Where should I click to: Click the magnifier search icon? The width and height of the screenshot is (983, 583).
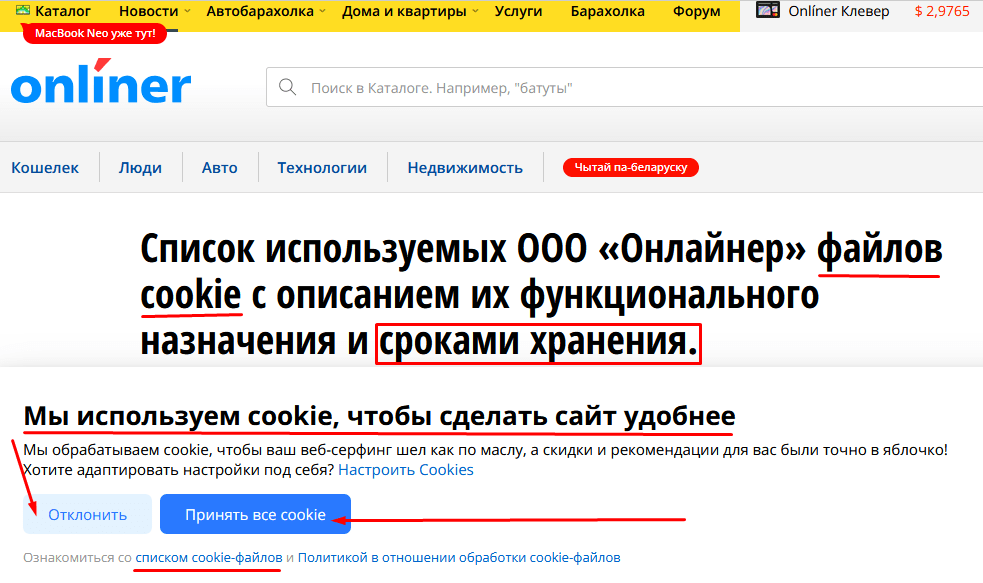click(x=288, y=88)
